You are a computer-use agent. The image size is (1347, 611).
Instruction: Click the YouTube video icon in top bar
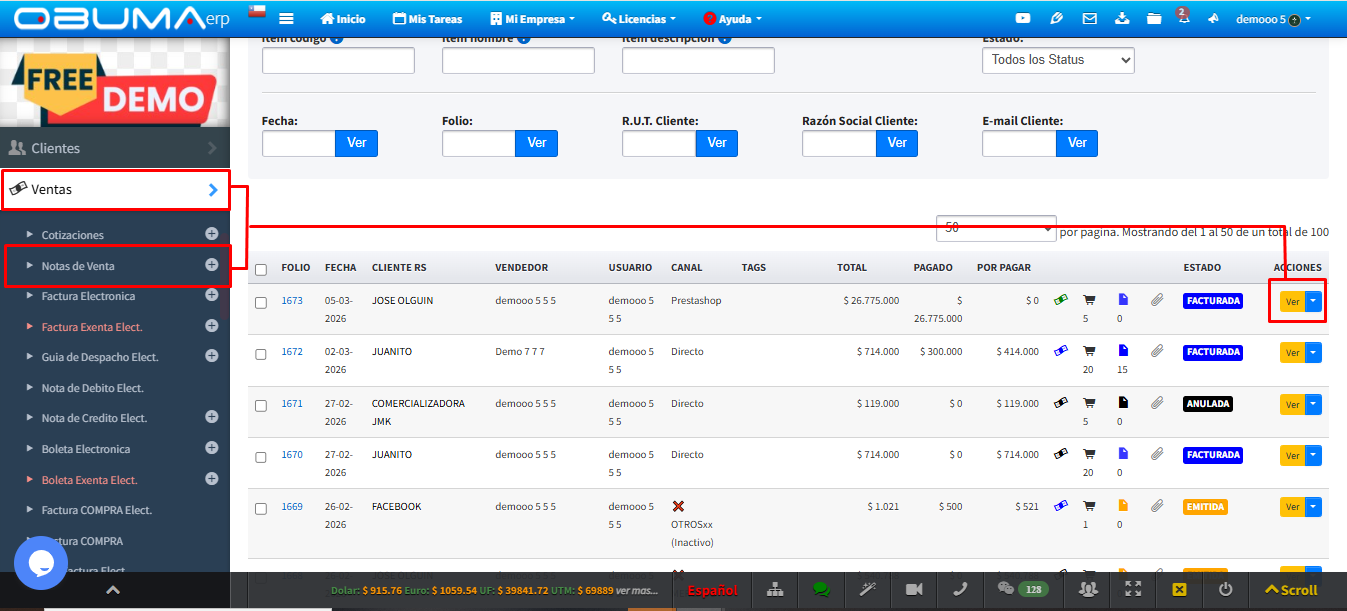[1022, 18]
